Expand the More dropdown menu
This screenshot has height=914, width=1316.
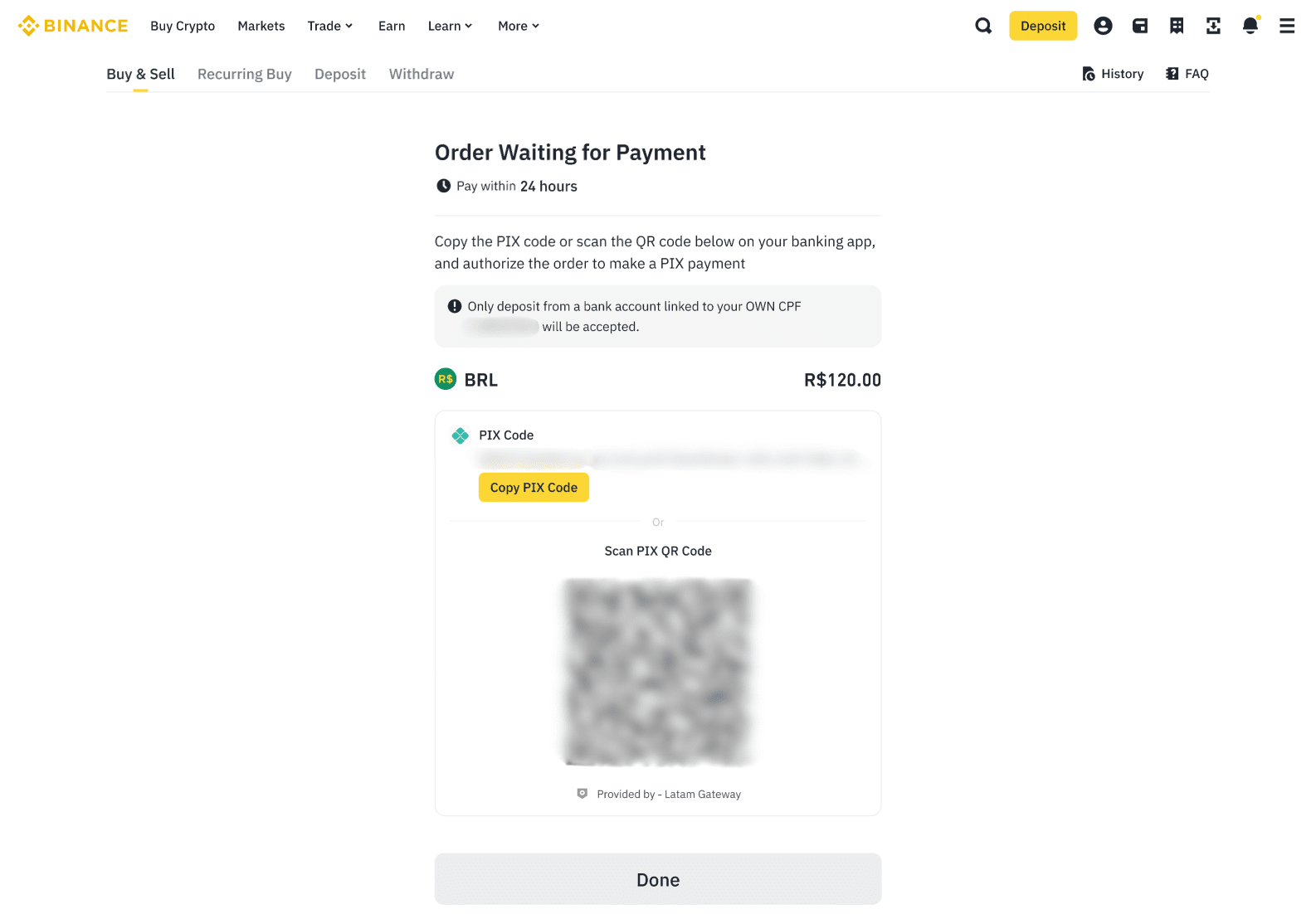pos(519,26)
